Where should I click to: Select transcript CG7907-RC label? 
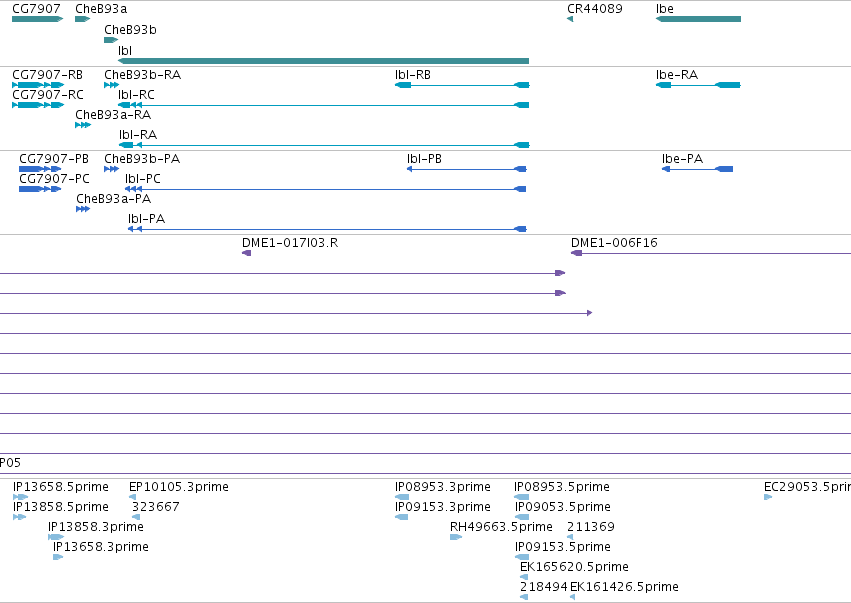tap(48, 95)
